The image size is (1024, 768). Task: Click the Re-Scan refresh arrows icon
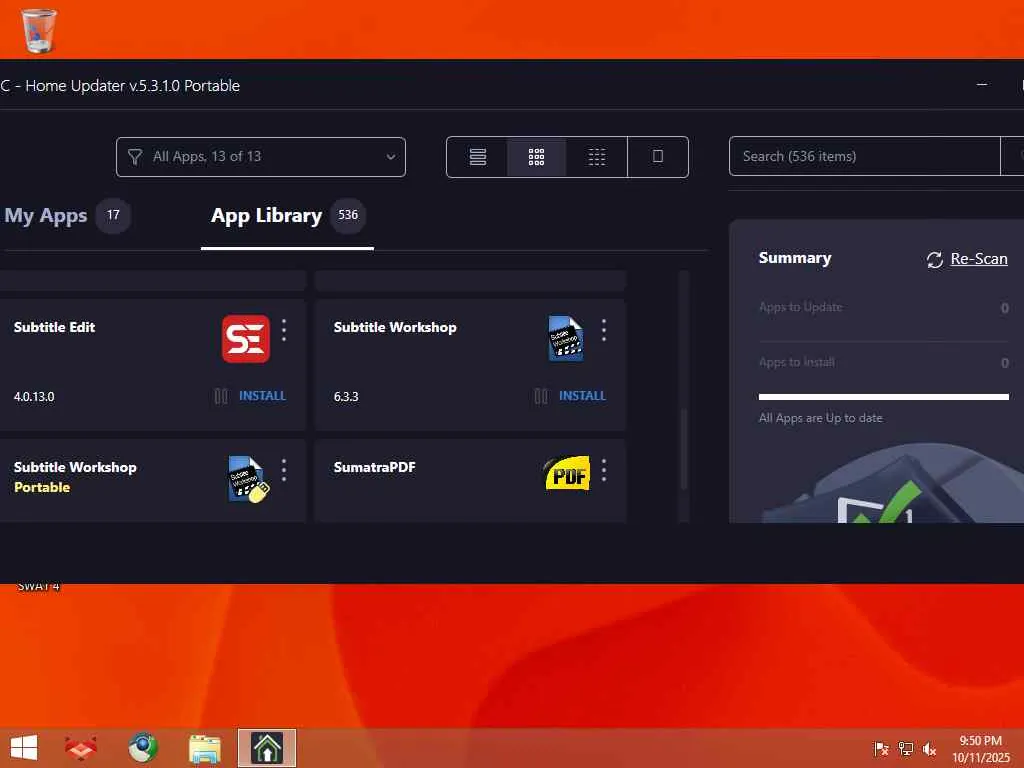(x=935, y=259)
